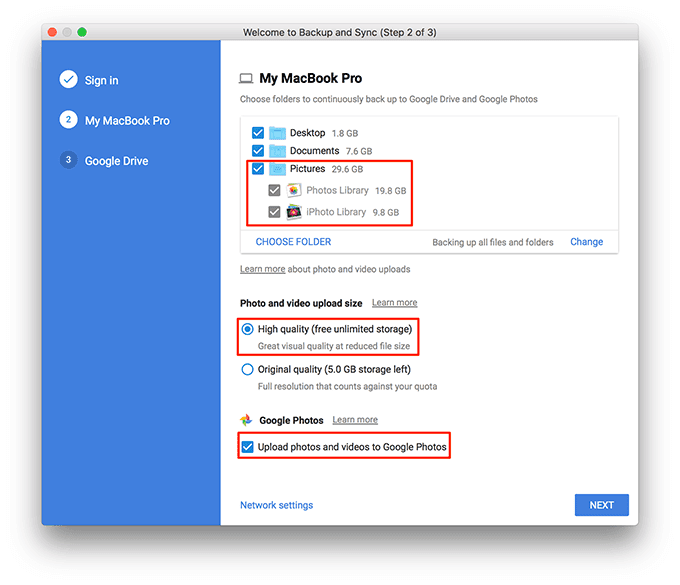Uncheck the Desktop folder checkbox
Viewport: 680px width, 585px height.
[x=258, y=133]
